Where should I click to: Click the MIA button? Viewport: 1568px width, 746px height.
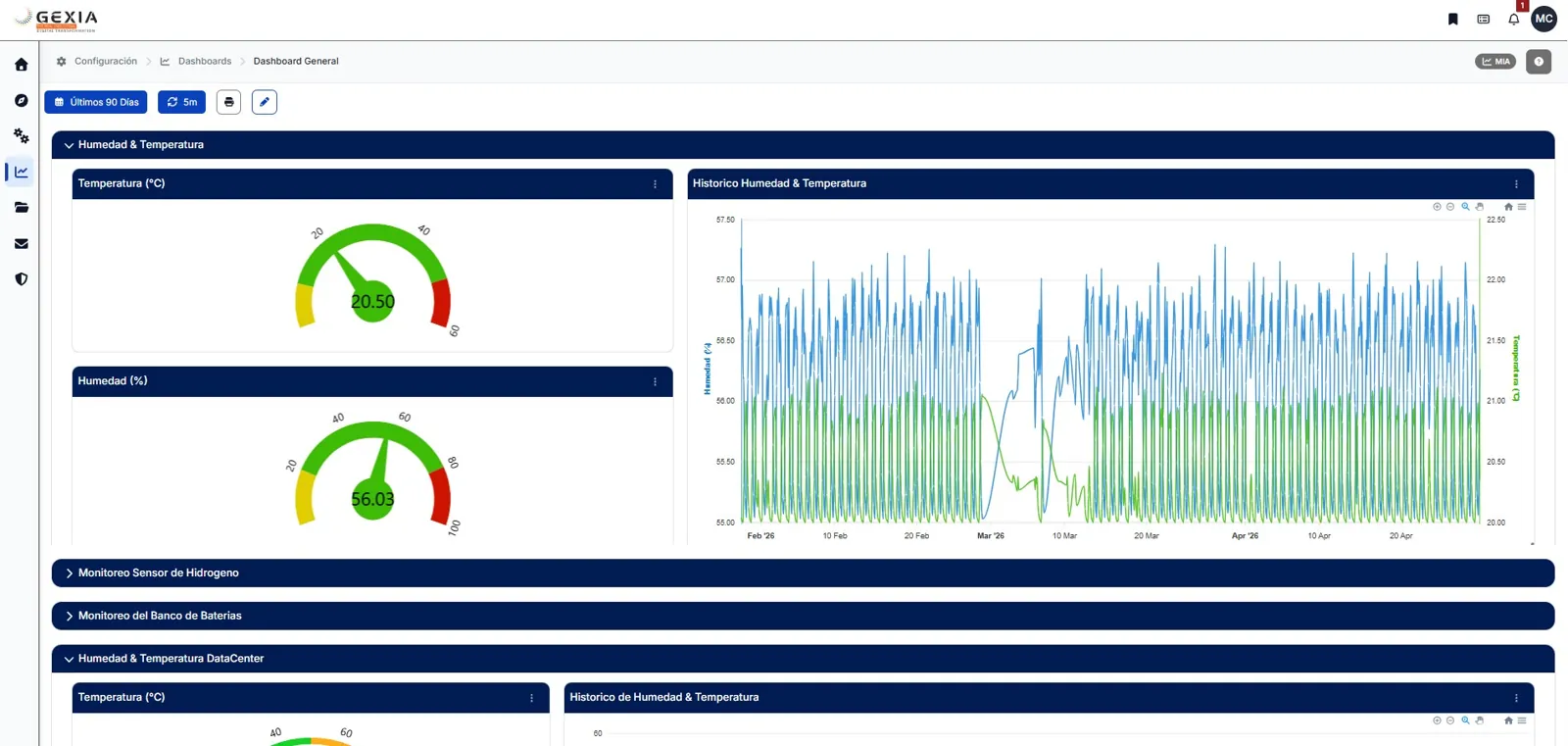pos(1495,62)
